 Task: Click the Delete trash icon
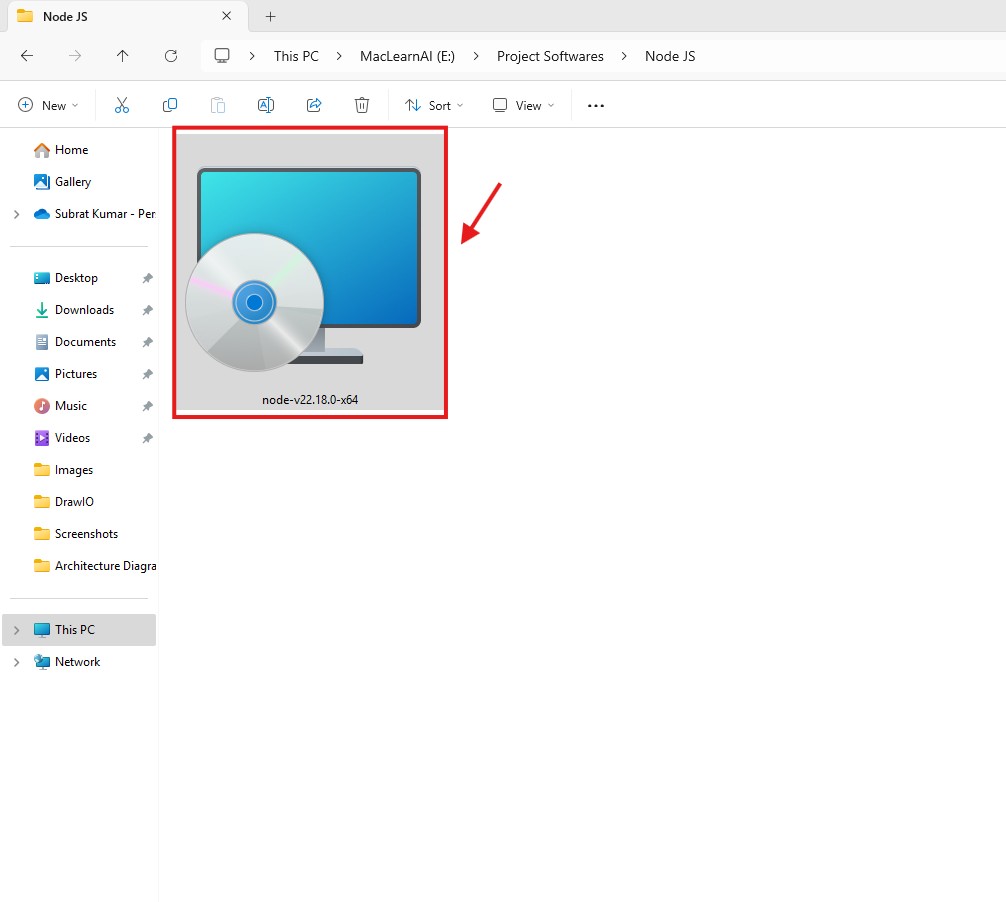pyautogui.click(x=362, y=105)
